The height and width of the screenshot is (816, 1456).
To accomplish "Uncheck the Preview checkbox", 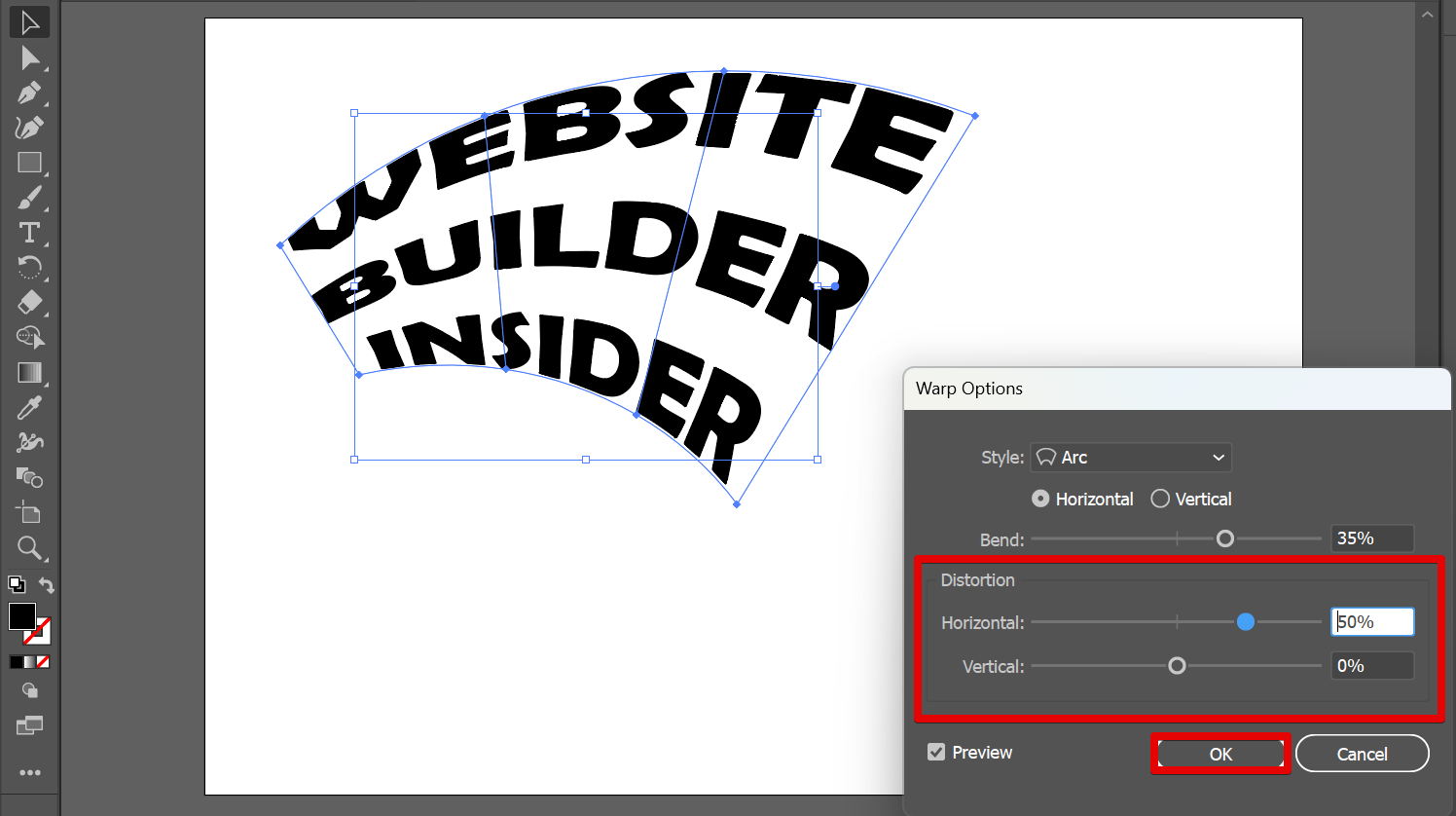I will point(936,752).
